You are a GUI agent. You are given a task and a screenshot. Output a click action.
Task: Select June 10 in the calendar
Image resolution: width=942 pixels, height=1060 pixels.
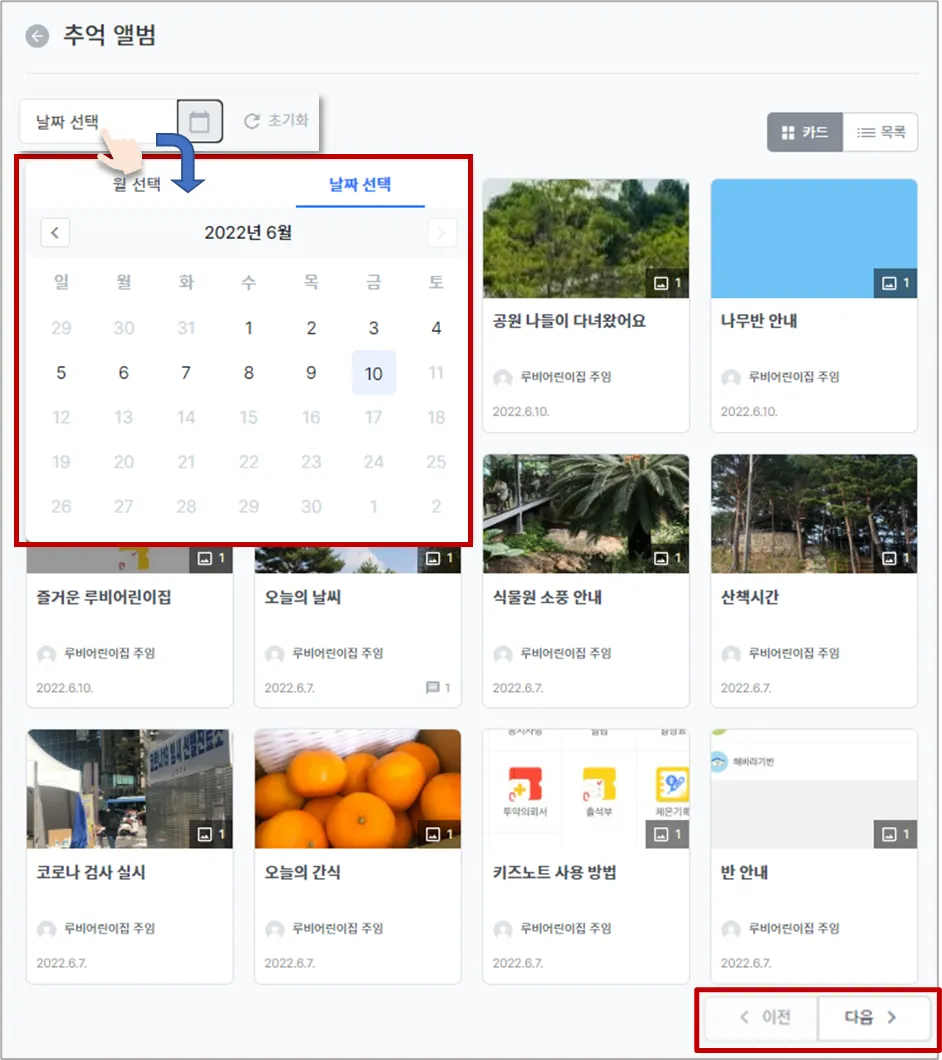click(x=373, y=373)
